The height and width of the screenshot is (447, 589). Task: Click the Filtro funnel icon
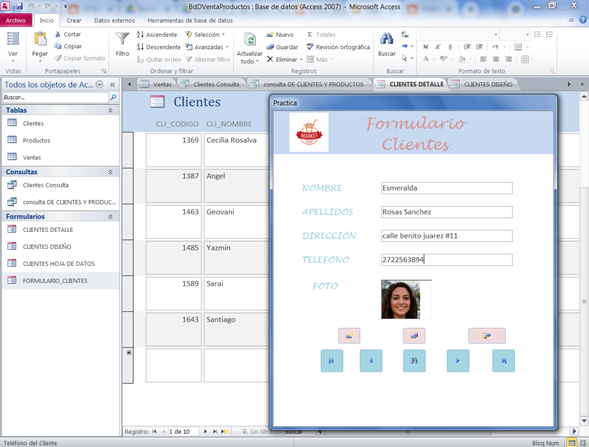click(122, 39)
